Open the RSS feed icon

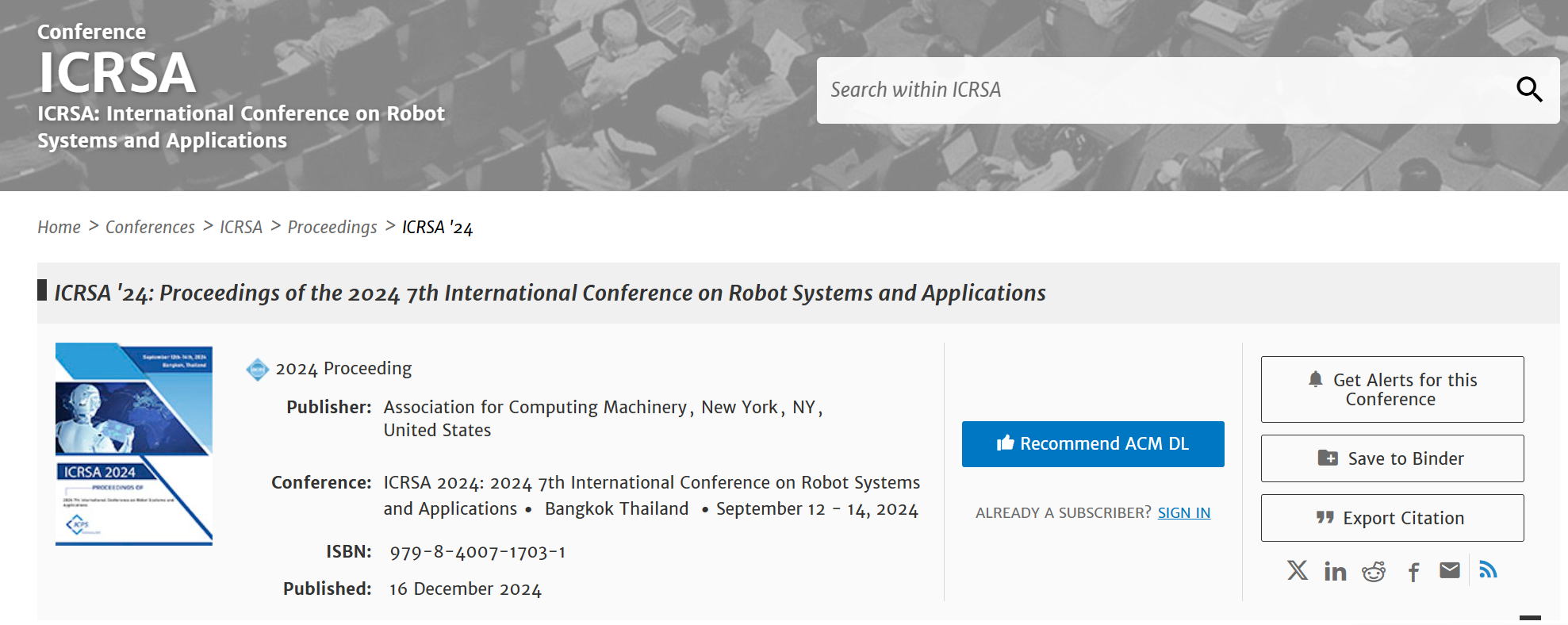click(x=1488, y=569)
